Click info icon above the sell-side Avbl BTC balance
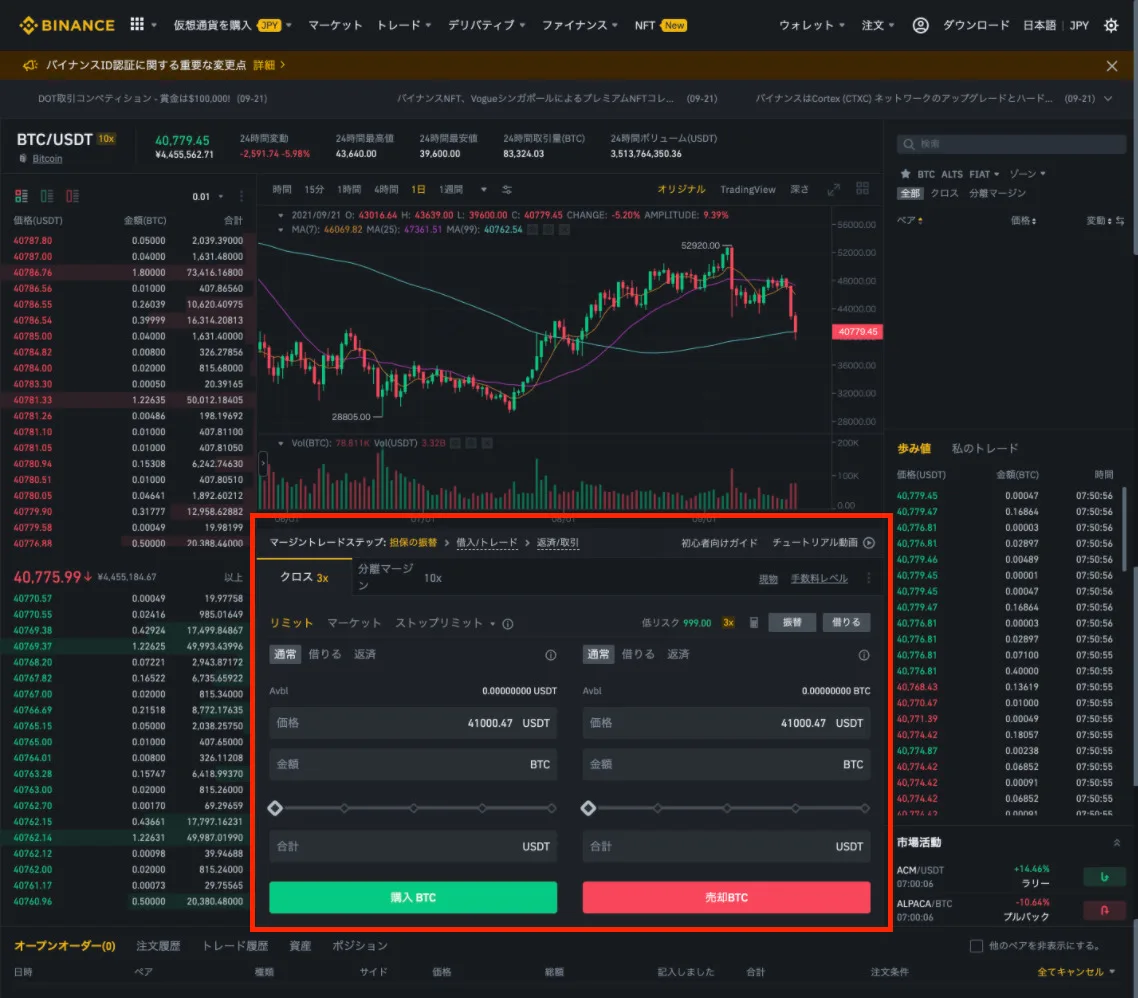 (x=864, y=655)
